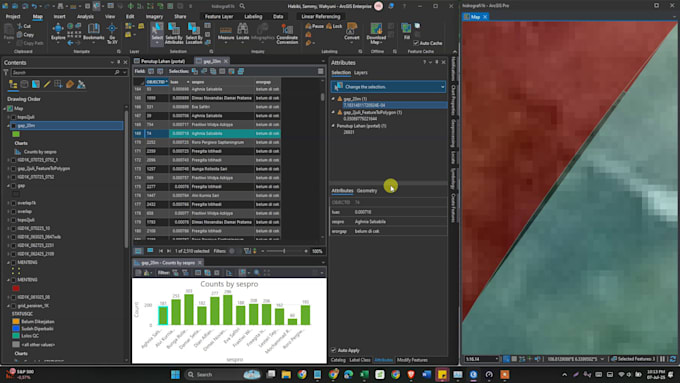Toggle visibility of gap_20m layer
Screen dimensions: 680x383
click(13, 125)
